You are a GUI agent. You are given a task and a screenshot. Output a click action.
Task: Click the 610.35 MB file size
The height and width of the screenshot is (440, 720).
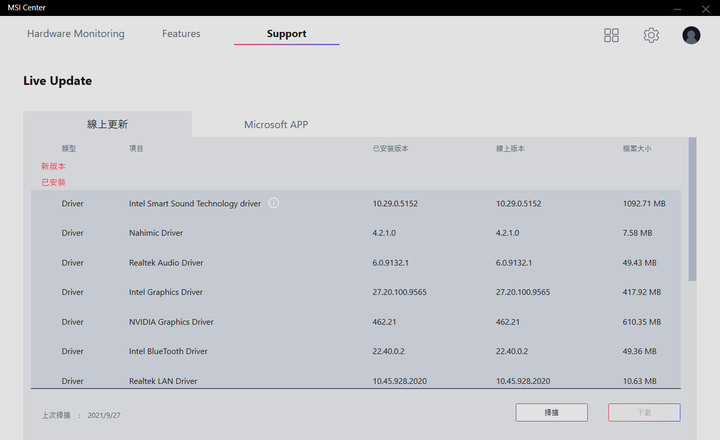click(x=641, y=322)
